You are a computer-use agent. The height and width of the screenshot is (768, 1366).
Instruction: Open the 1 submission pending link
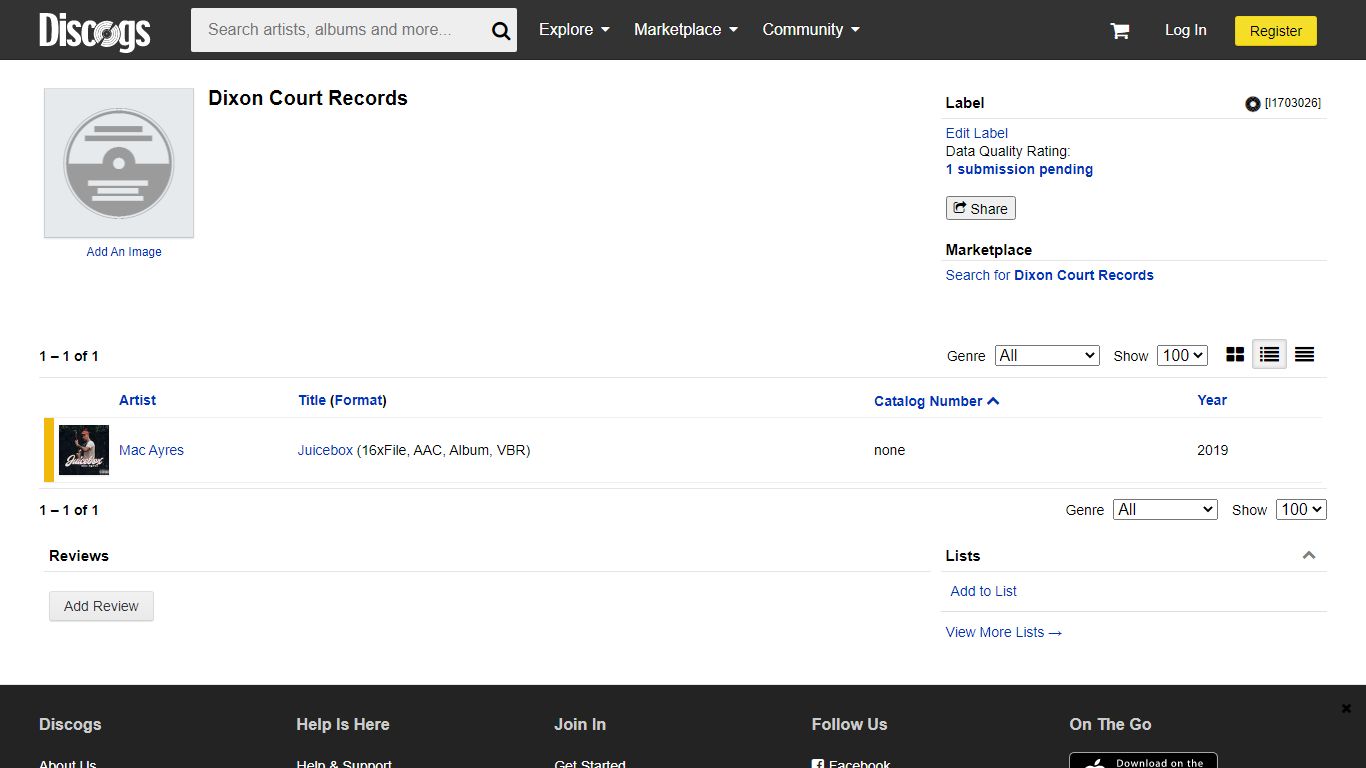(1019, 169)
